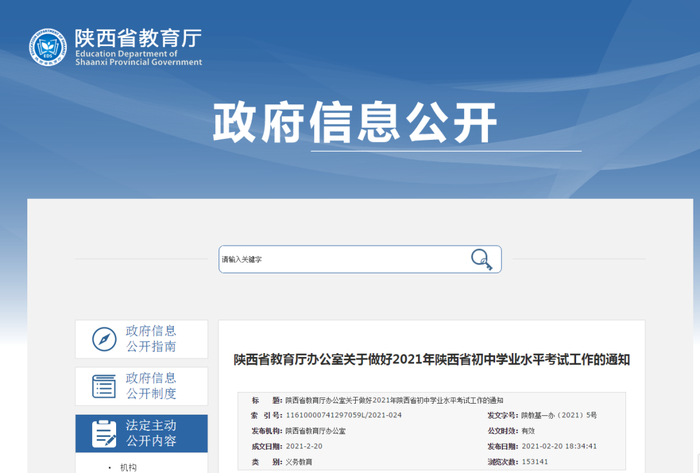
Task: Click the 政府信息公开 banner heading
Action: pyautogui.click(x=355, y=122)
